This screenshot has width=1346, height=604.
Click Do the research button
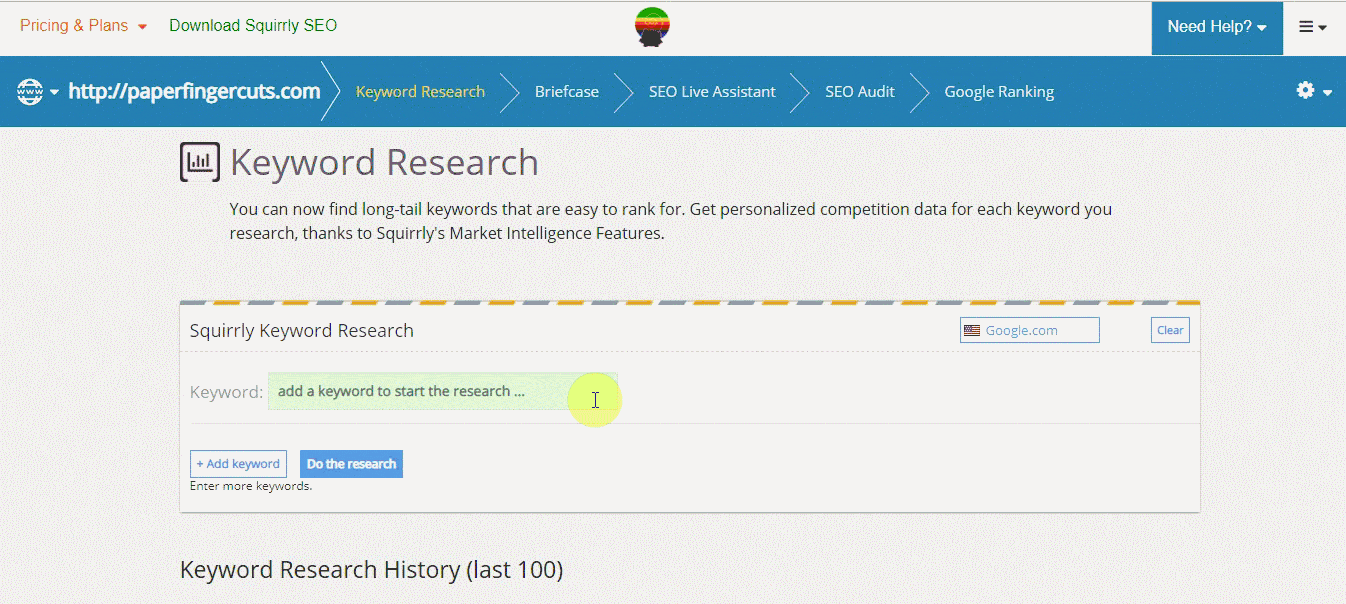(x=351, y=464)
